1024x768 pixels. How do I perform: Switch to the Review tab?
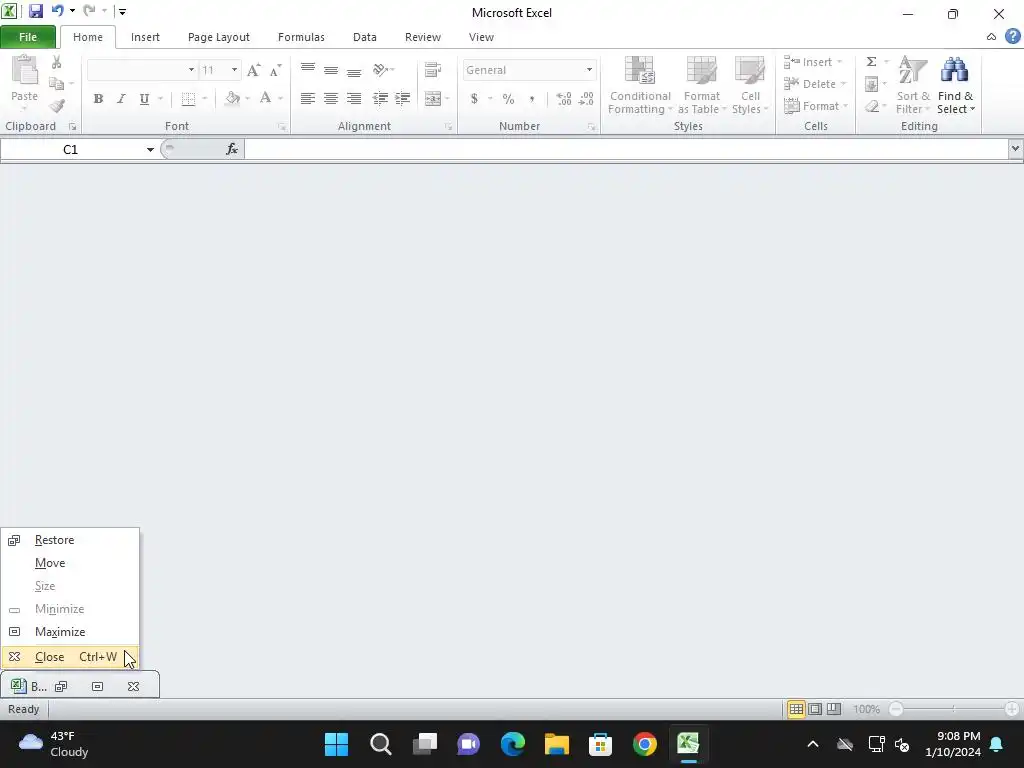[x=423, y=37]
